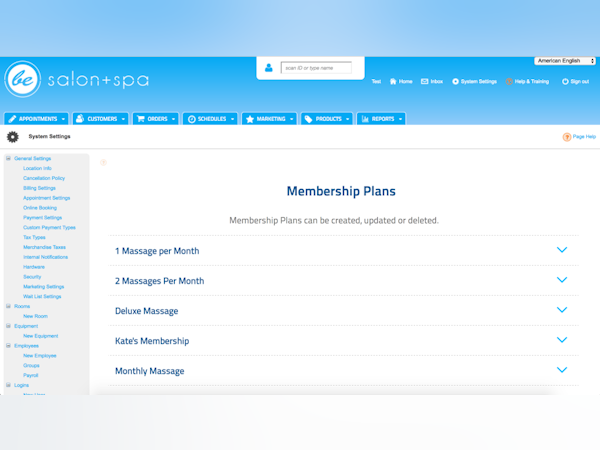Image resolution: width=600 pixels, height=450 pixels.
Task: Open Tax Types settings
Action: pyautogui.click(x=34, y=237)
